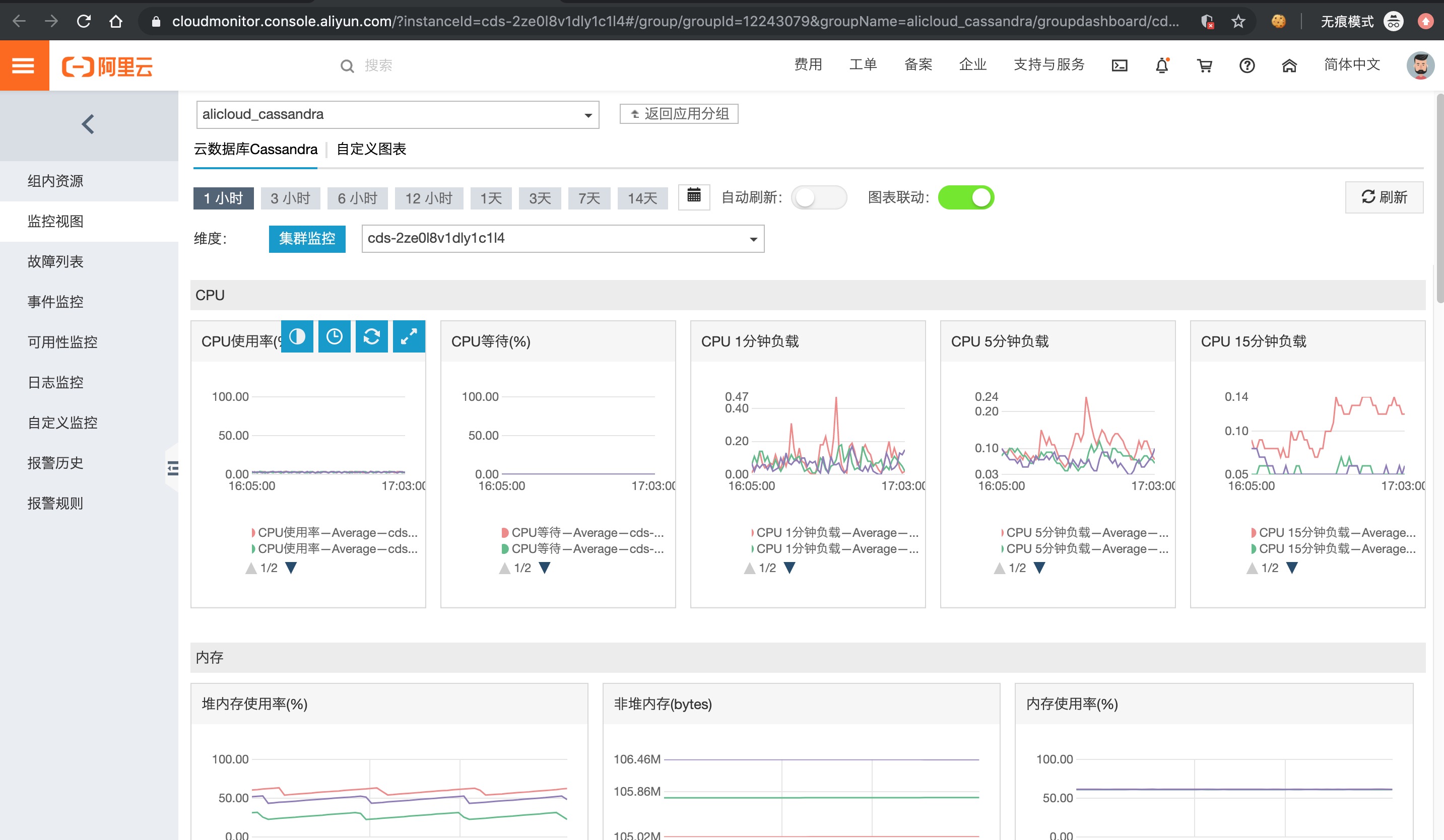
Task: Switch to 自定义图表 tab
Action: (371, 150)
